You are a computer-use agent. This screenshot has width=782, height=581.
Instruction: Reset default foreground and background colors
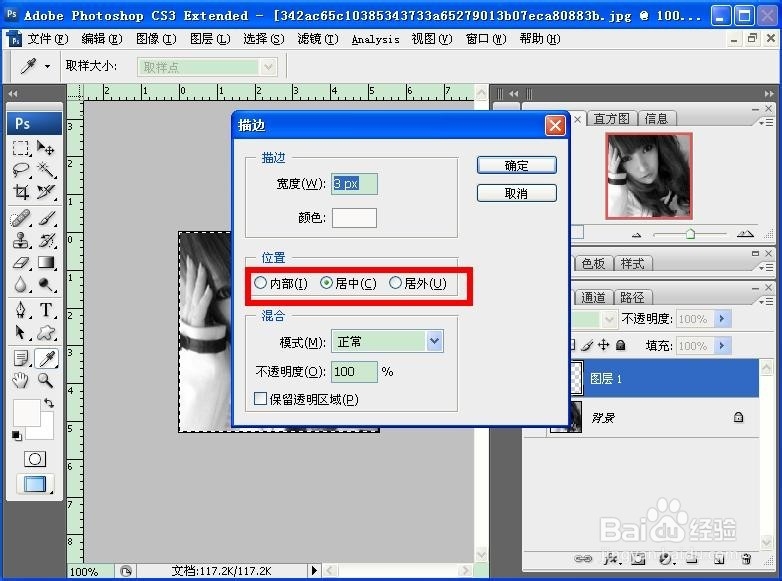(17, 435)
